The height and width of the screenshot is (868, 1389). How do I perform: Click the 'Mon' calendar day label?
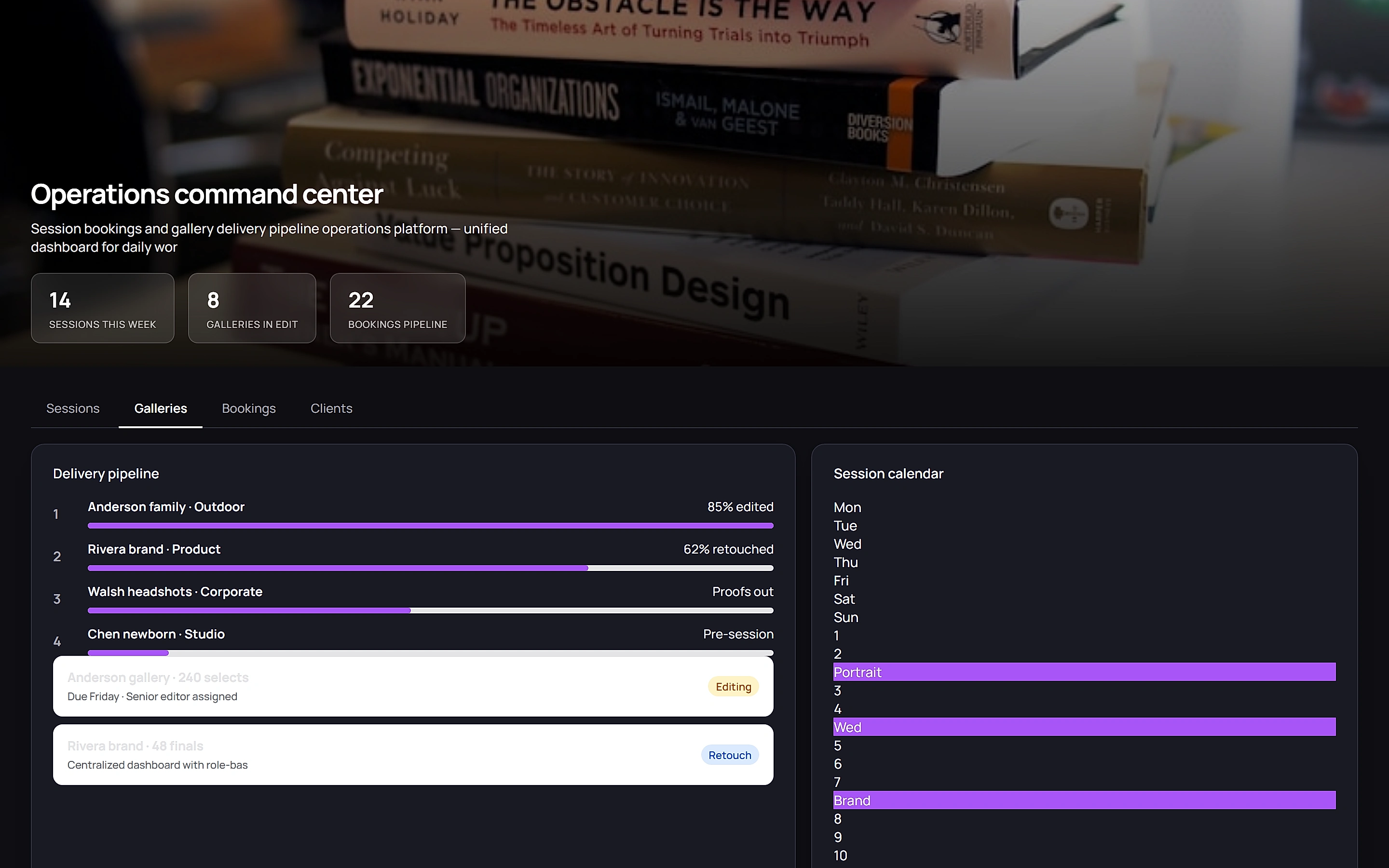point(847,507)
